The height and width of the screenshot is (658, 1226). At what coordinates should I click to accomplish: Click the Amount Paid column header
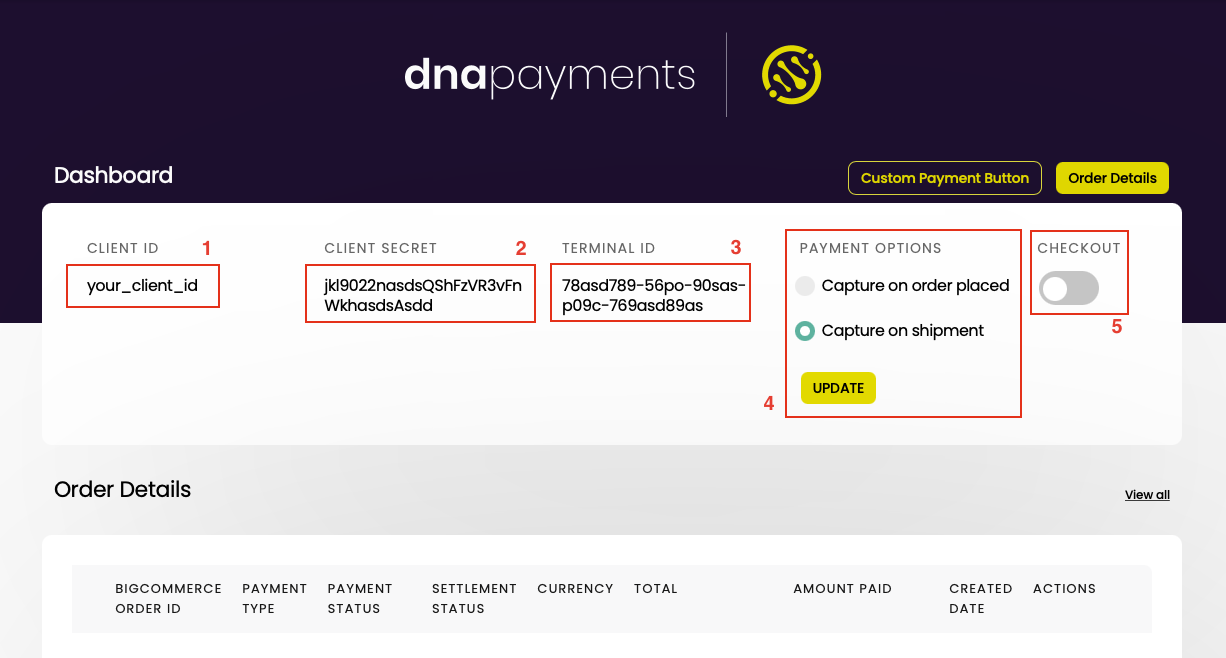point(842,589)
